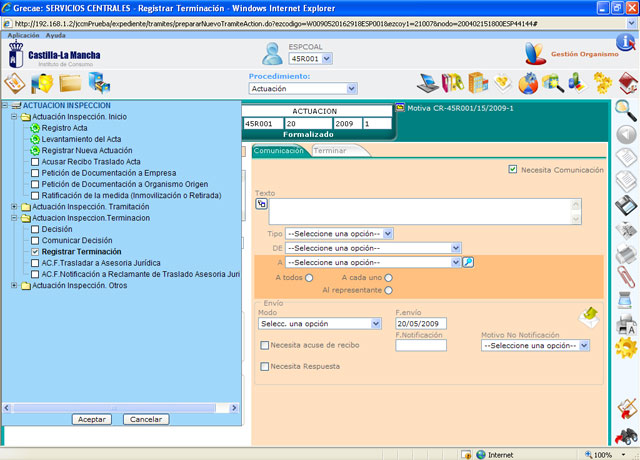This screenshot has width=640, height=460.
Task: Expand Actuación Inspección. Otros folder
Action: pos(14,285)
